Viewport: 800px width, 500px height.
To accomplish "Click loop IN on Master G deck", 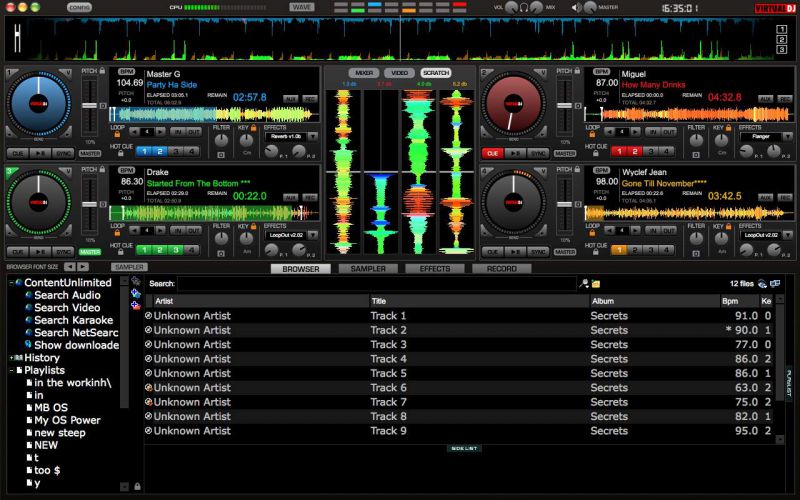I will [178, 132].
